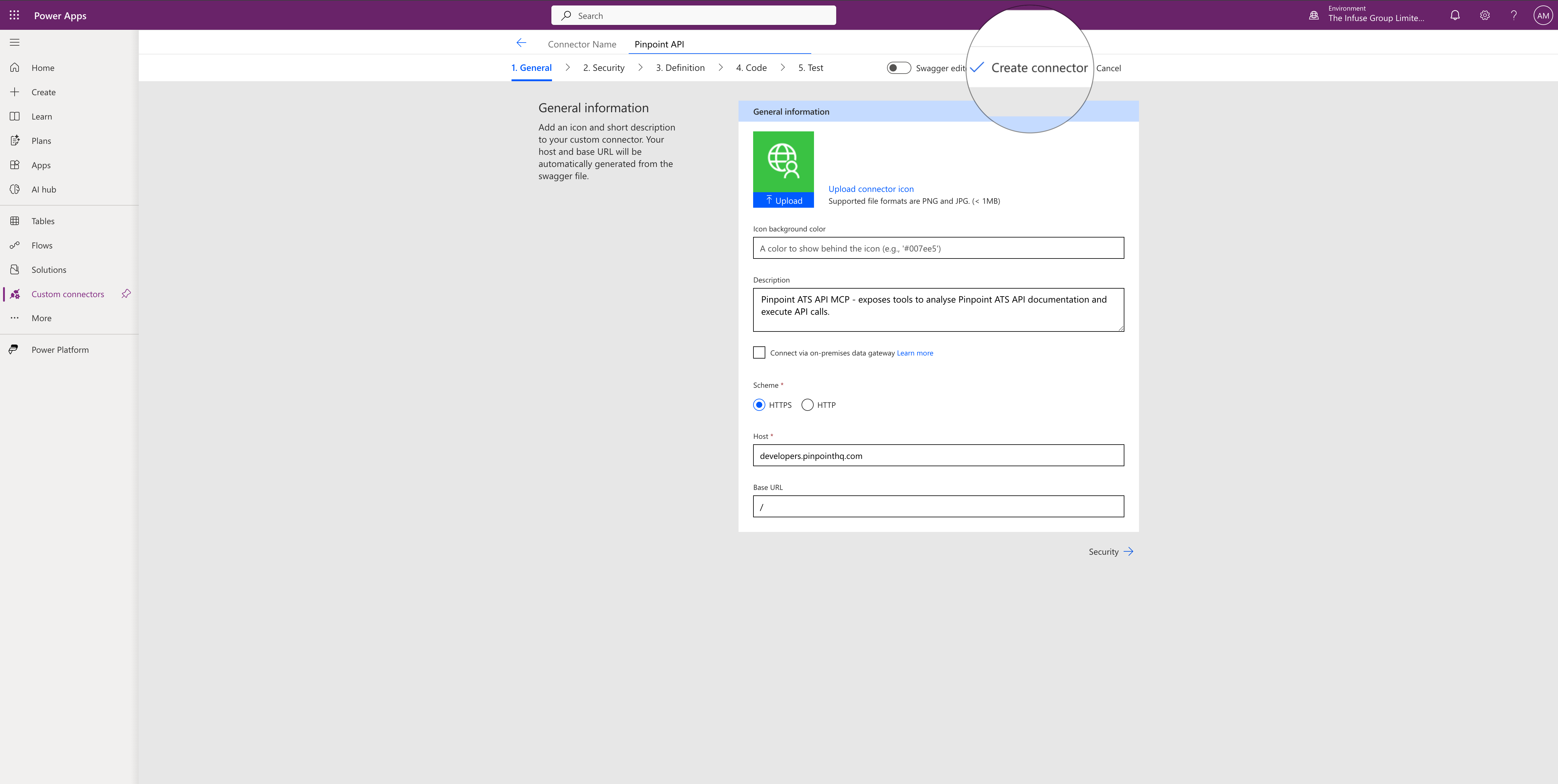This screenshot has height=784, width=1558.
Task: Open the Learn more link
Action: click(914, 353)
